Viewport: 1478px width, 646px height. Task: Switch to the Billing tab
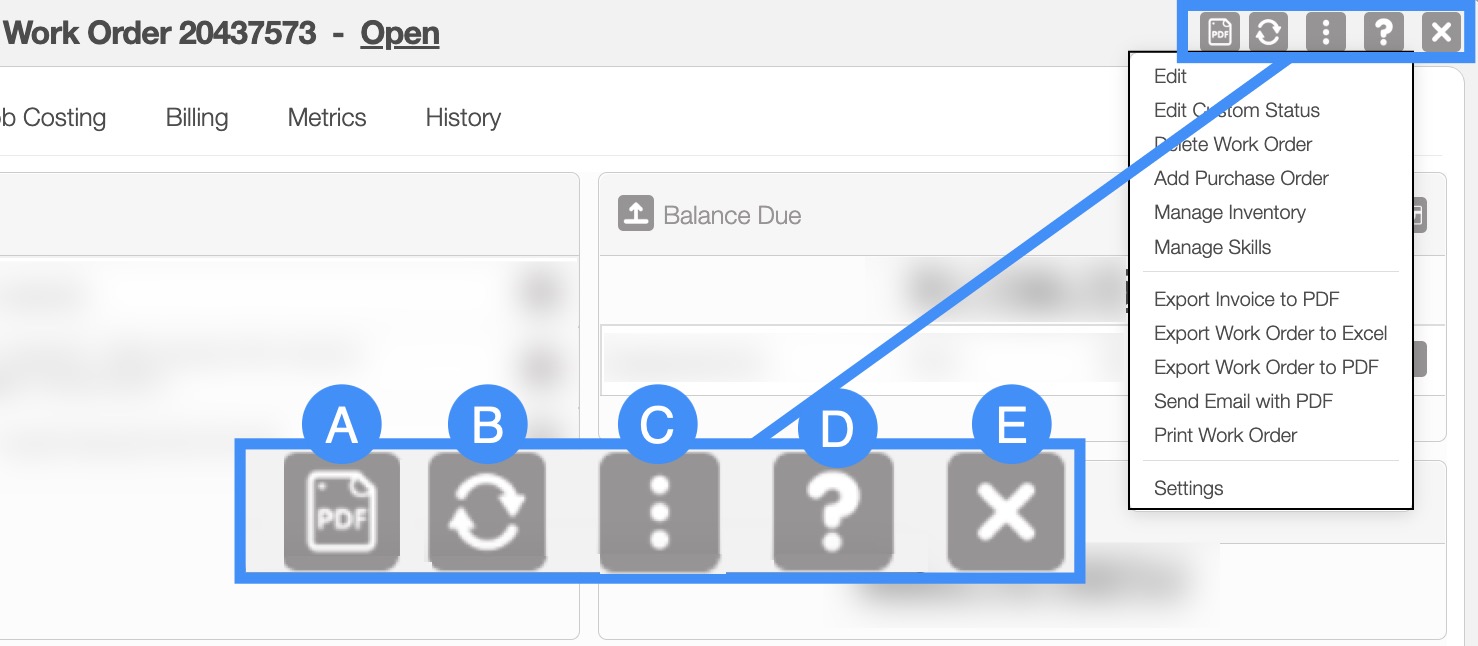[x=197, y=117]
